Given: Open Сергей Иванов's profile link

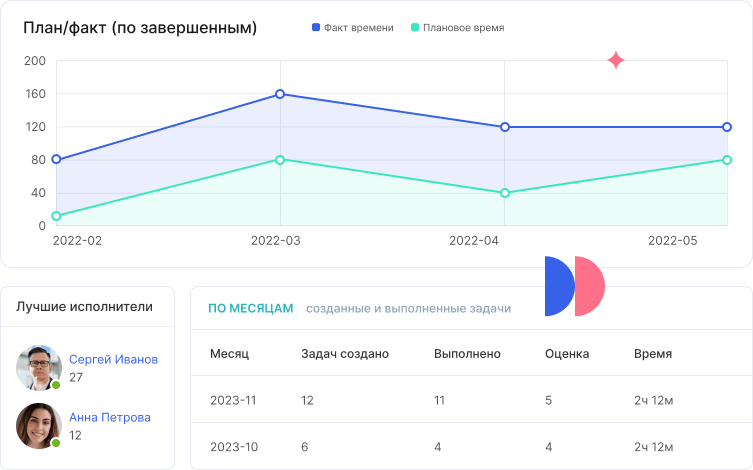Looking at the screenshot, I should tap(113, 360).
